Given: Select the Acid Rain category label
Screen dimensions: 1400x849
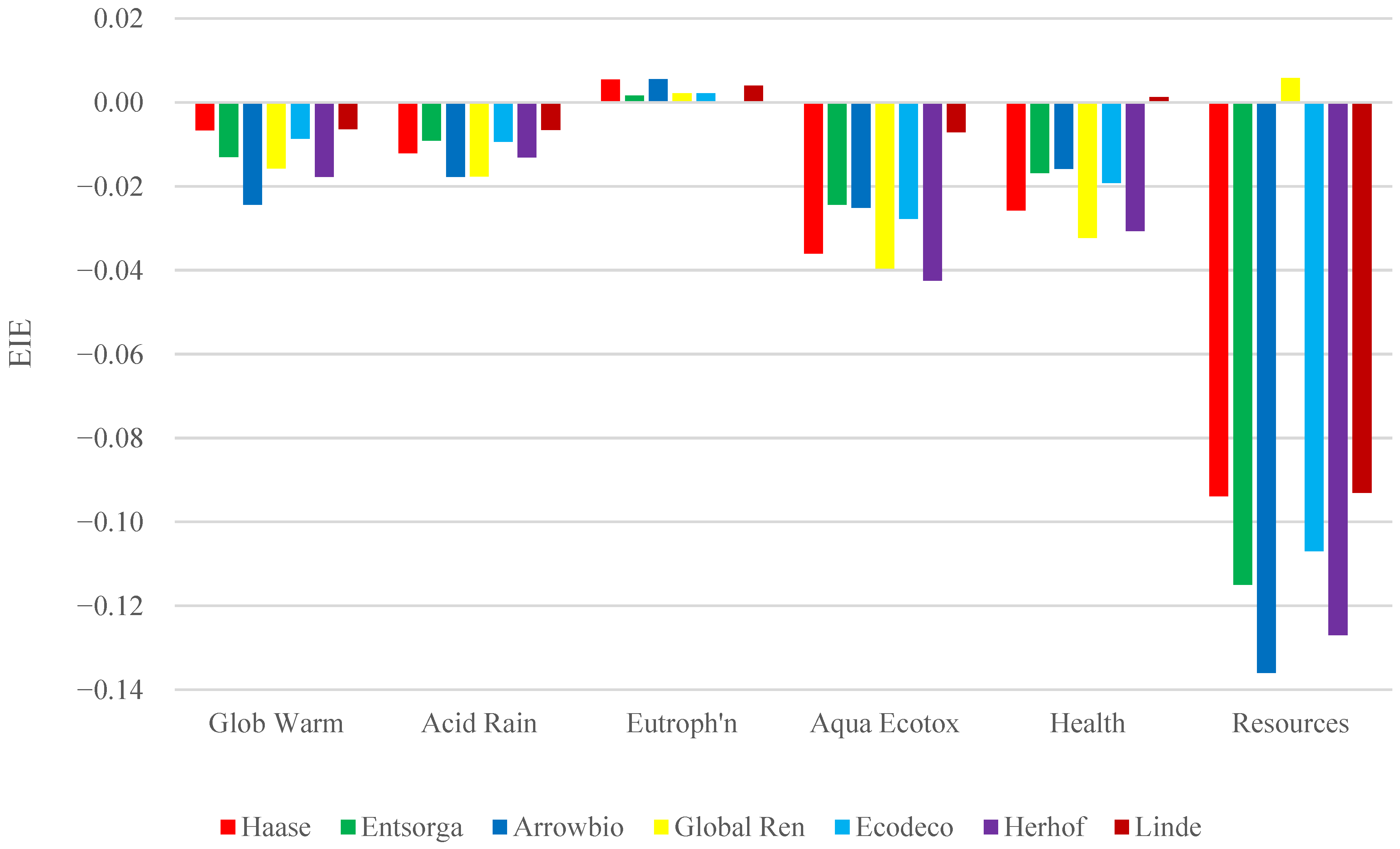Looking at the screenshot, I should point(479,723).
